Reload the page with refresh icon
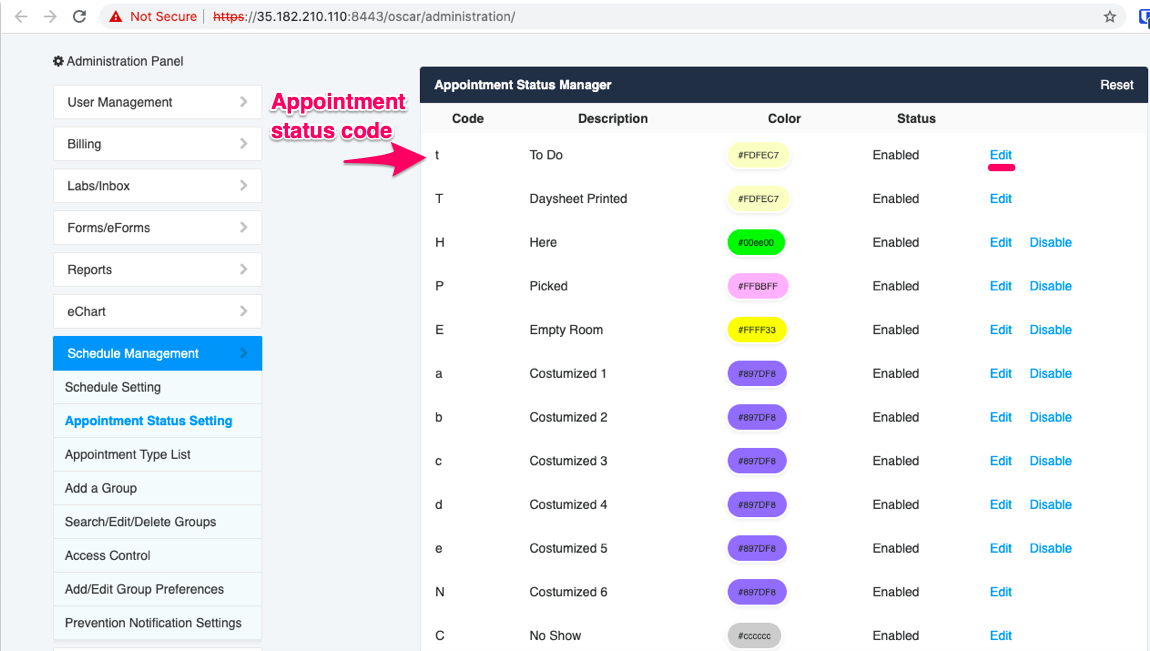Image resolution: width=1150 pixels, height=651 pixels. [x=79, y=16]
